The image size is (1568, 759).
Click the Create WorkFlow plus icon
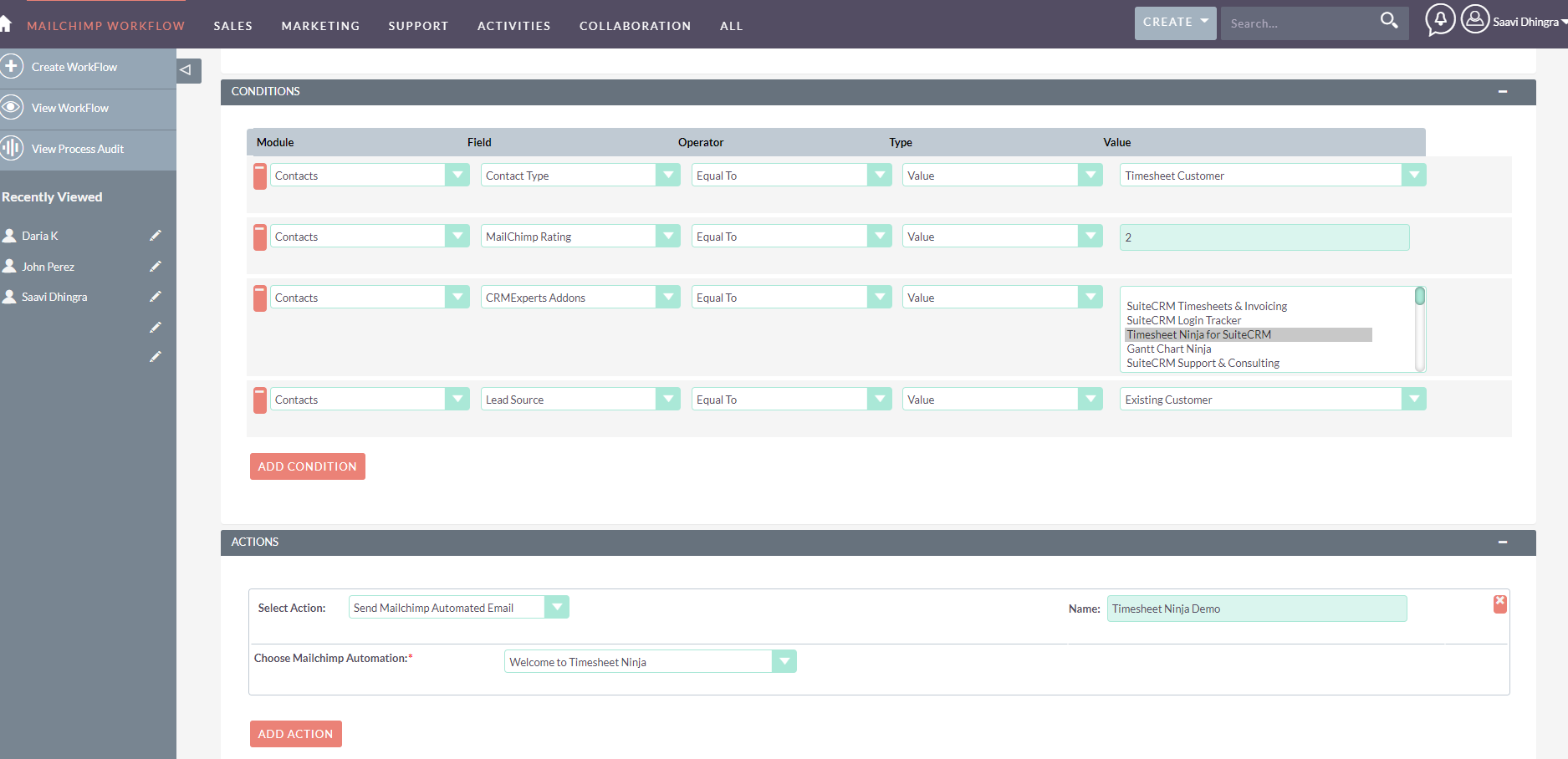(x=11, y=66)
